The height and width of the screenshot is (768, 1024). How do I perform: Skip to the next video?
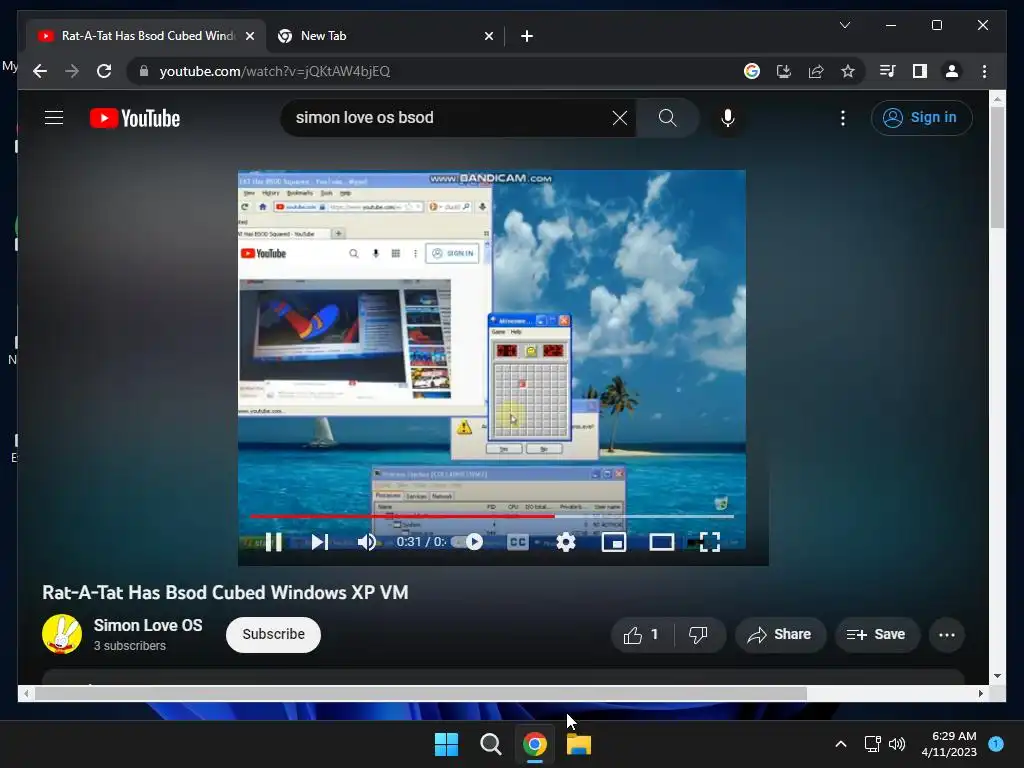pos(319,542)
